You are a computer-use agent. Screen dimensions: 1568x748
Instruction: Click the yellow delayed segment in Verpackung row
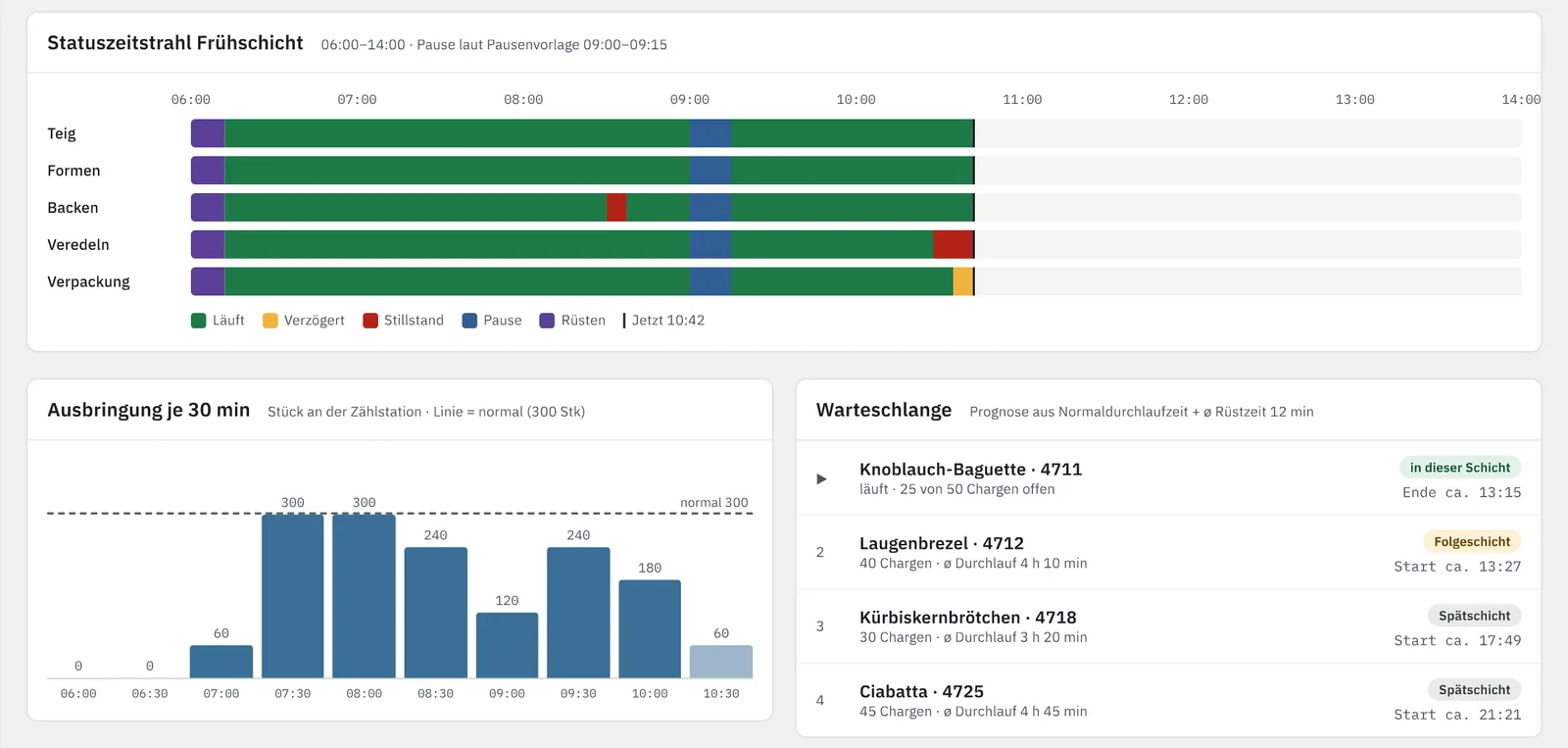tap(963, 282)
